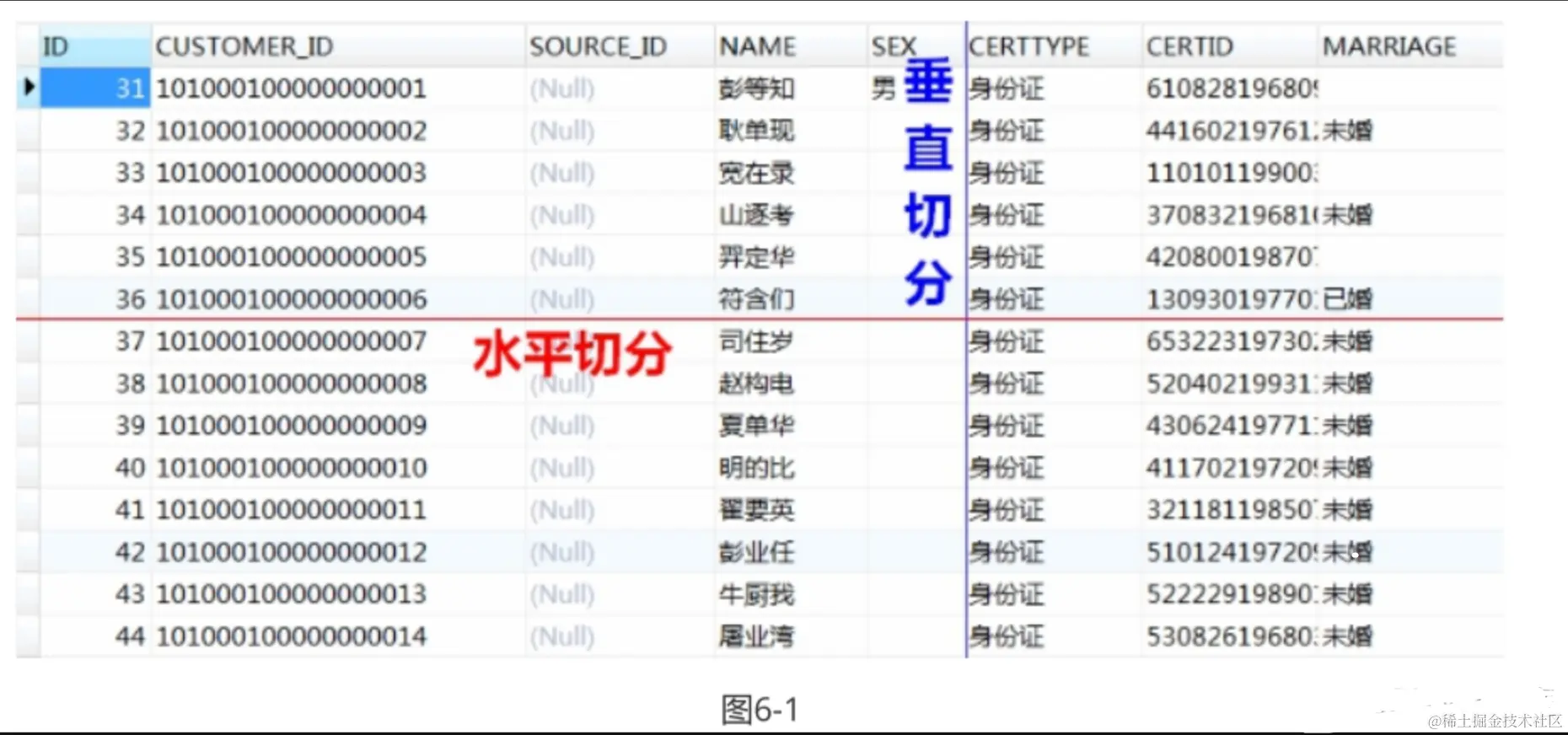The width and height of the screenshot is (1568, 735).
Task: Click CERTID starting 13093019770
Action: click(1232, 299)
